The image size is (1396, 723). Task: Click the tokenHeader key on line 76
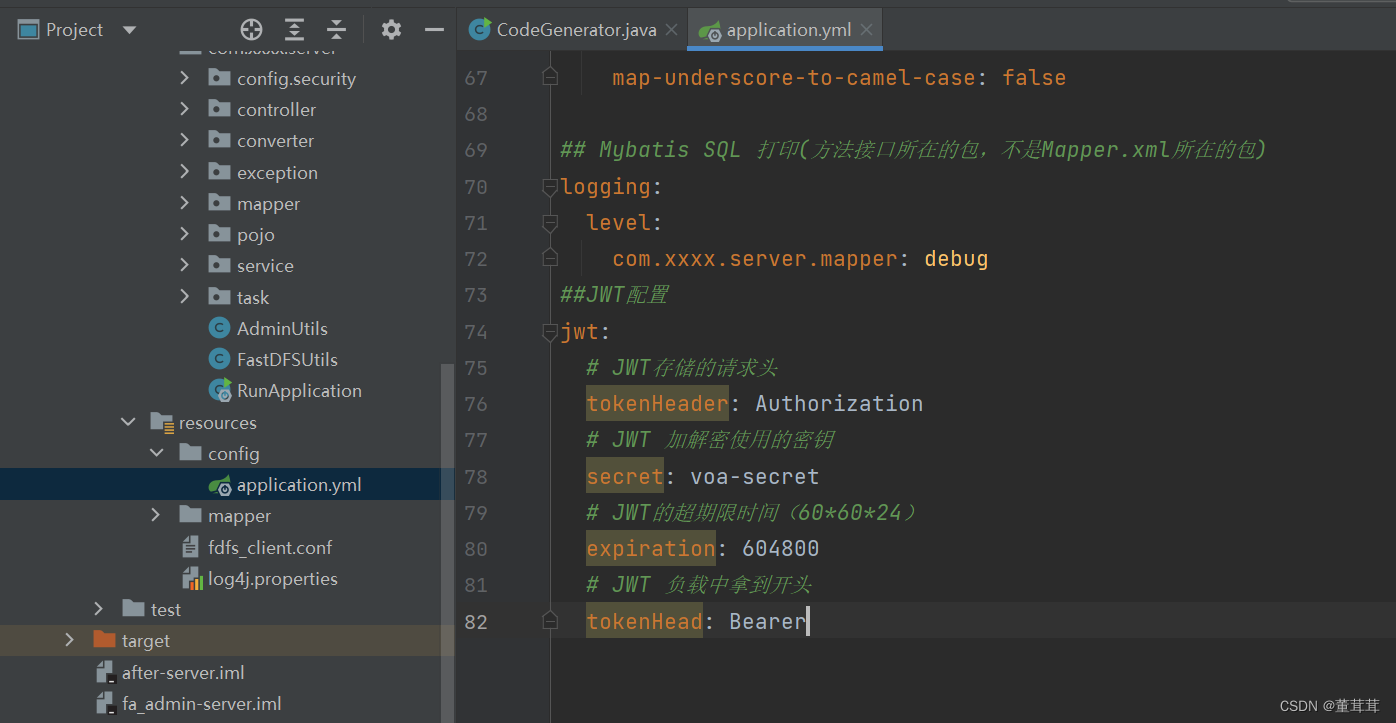pos(658,404)
